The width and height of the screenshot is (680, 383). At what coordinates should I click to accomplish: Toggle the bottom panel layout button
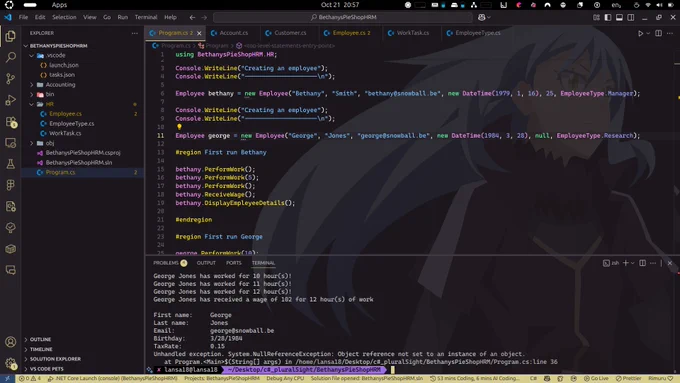[619, 17]
